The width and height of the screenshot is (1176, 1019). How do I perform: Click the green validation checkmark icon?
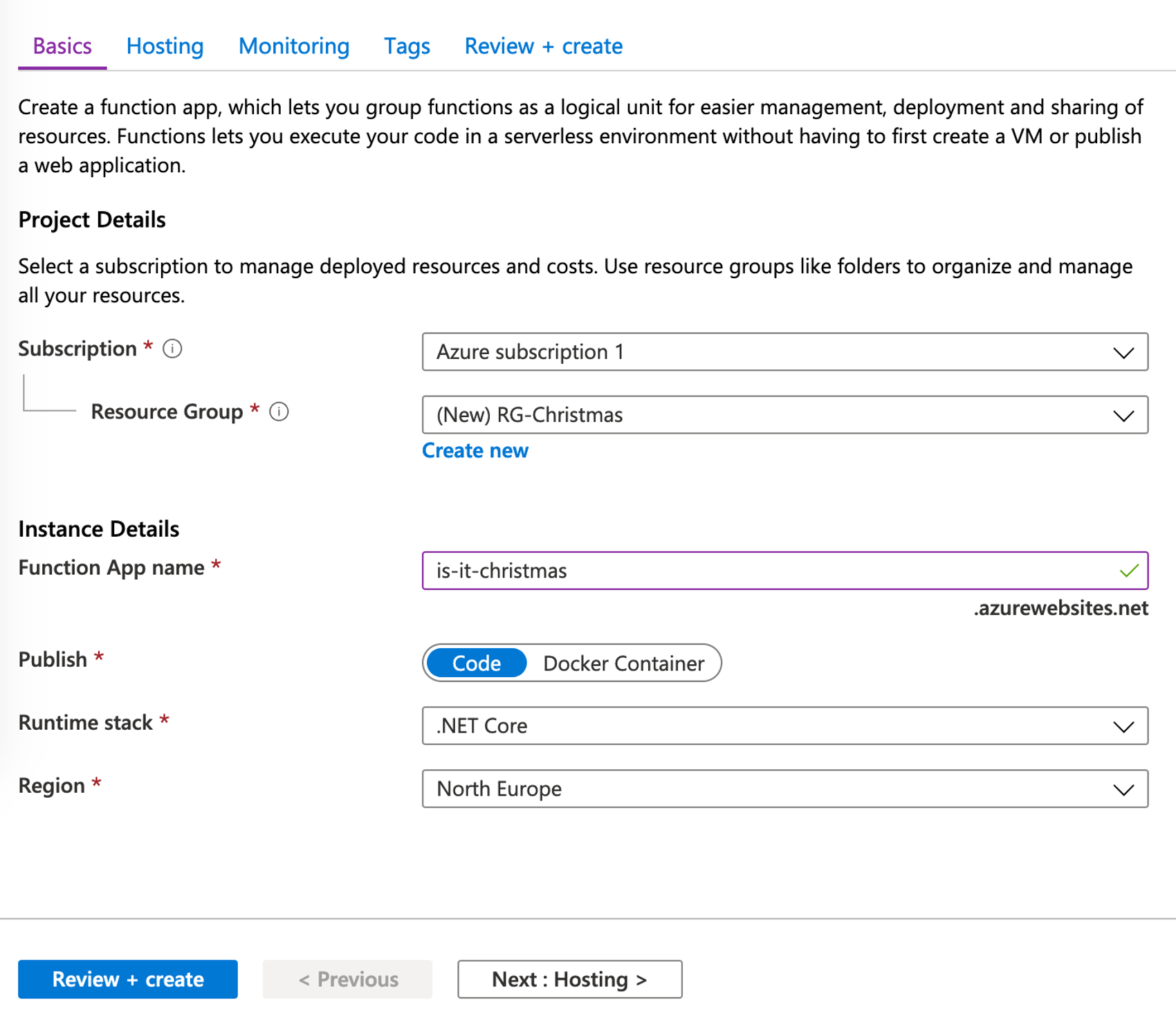tap(1129, 571)
